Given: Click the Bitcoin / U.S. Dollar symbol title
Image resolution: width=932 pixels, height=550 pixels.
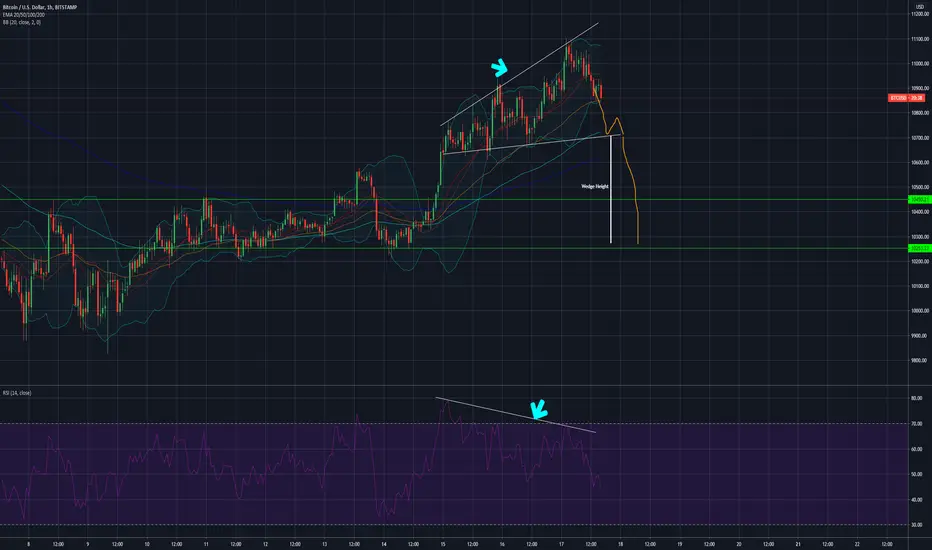Looking at the screenshot, I should click(x=39, y=7).
